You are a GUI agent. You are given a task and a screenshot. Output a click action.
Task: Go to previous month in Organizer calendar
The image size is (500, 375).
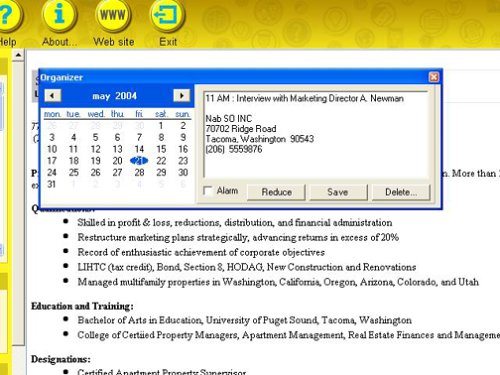click(x=53, y=96)
